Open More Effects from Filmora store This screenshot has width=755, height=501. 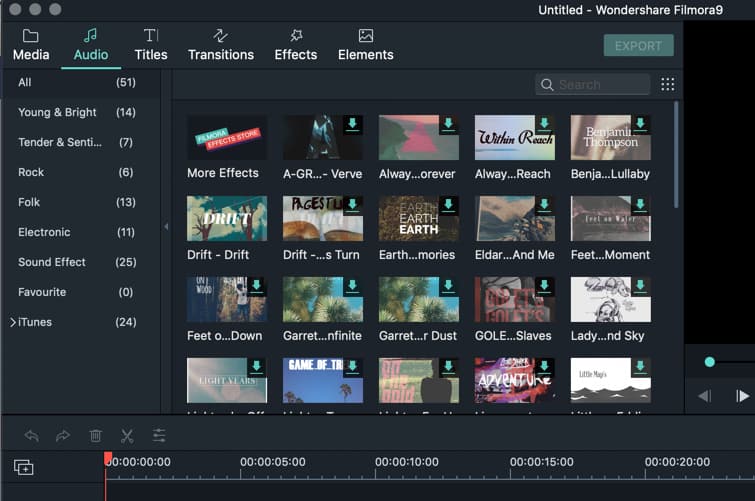point(227,137)
